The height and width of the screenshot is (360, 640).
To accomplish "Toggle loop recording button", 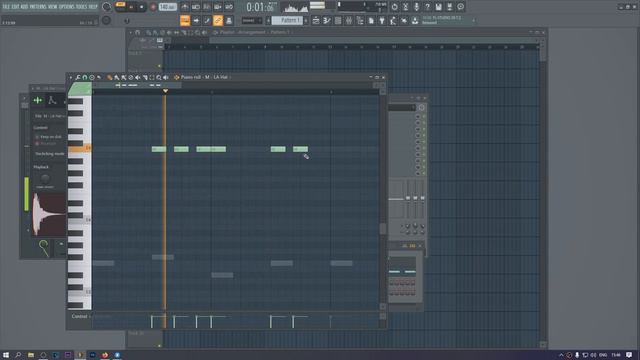I will click(229, 7).
